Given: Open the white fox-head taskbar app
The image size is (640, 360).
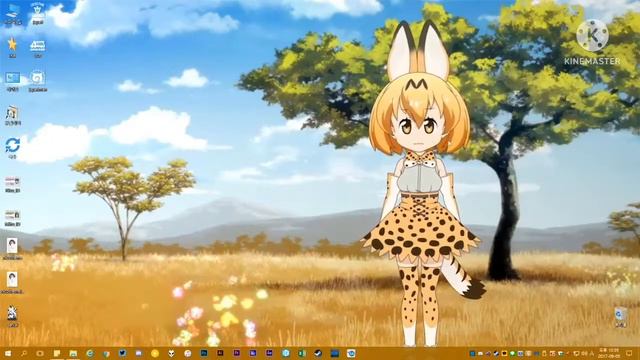Looking at the screenshot, I should click(x=171, y=353).
